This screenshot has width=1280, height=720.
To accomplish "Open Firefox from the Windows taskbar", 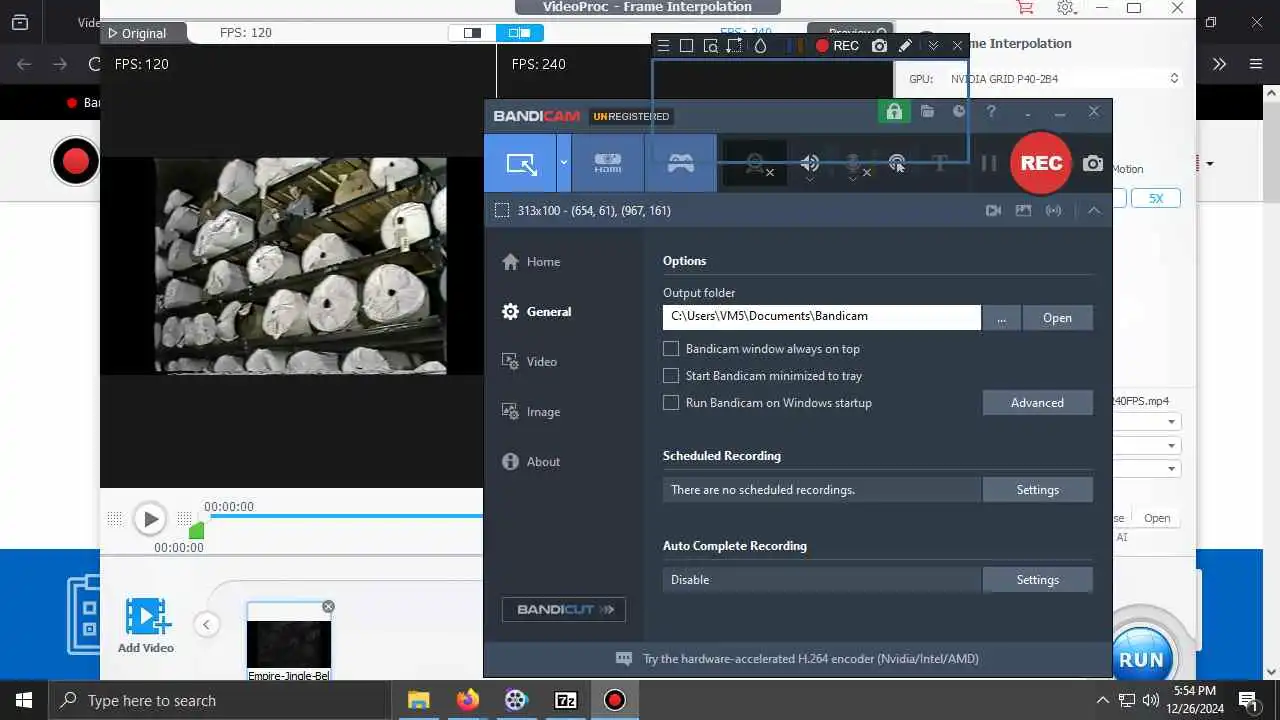I will (467, 700).
